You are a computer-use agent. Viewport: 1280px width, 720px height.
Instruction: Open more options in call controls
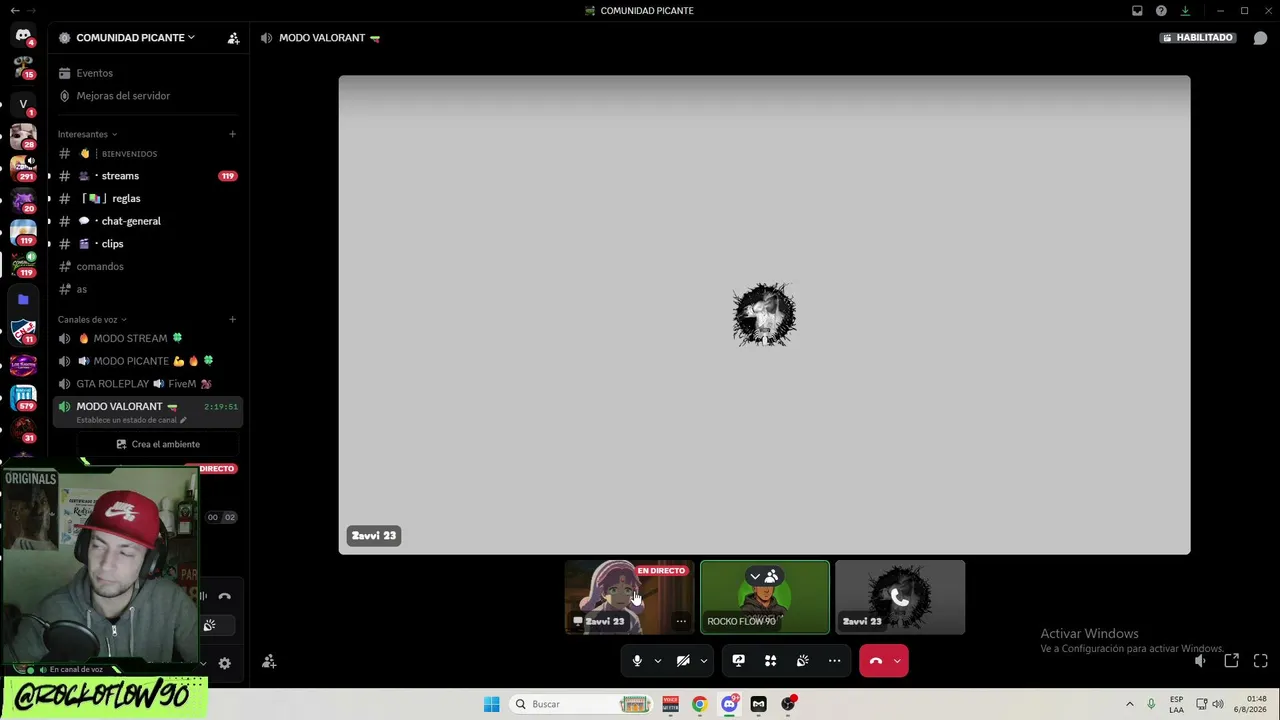coord(834,661)
